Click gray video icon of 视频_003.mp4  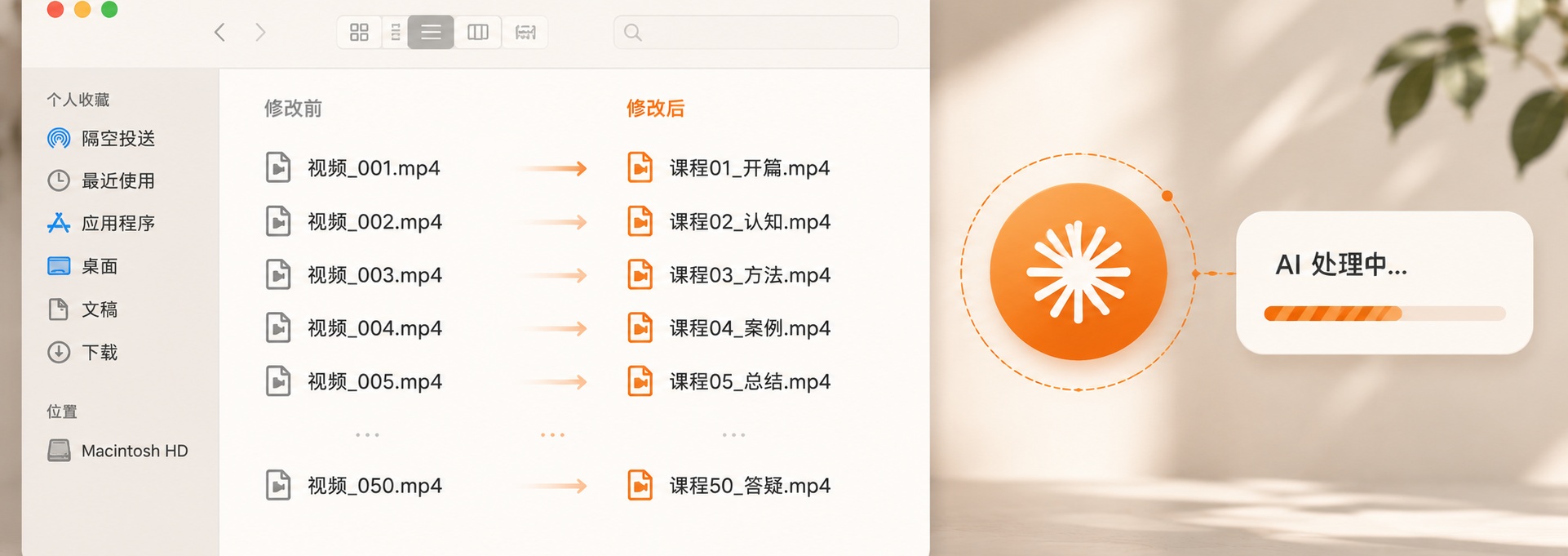coord(278,274)
